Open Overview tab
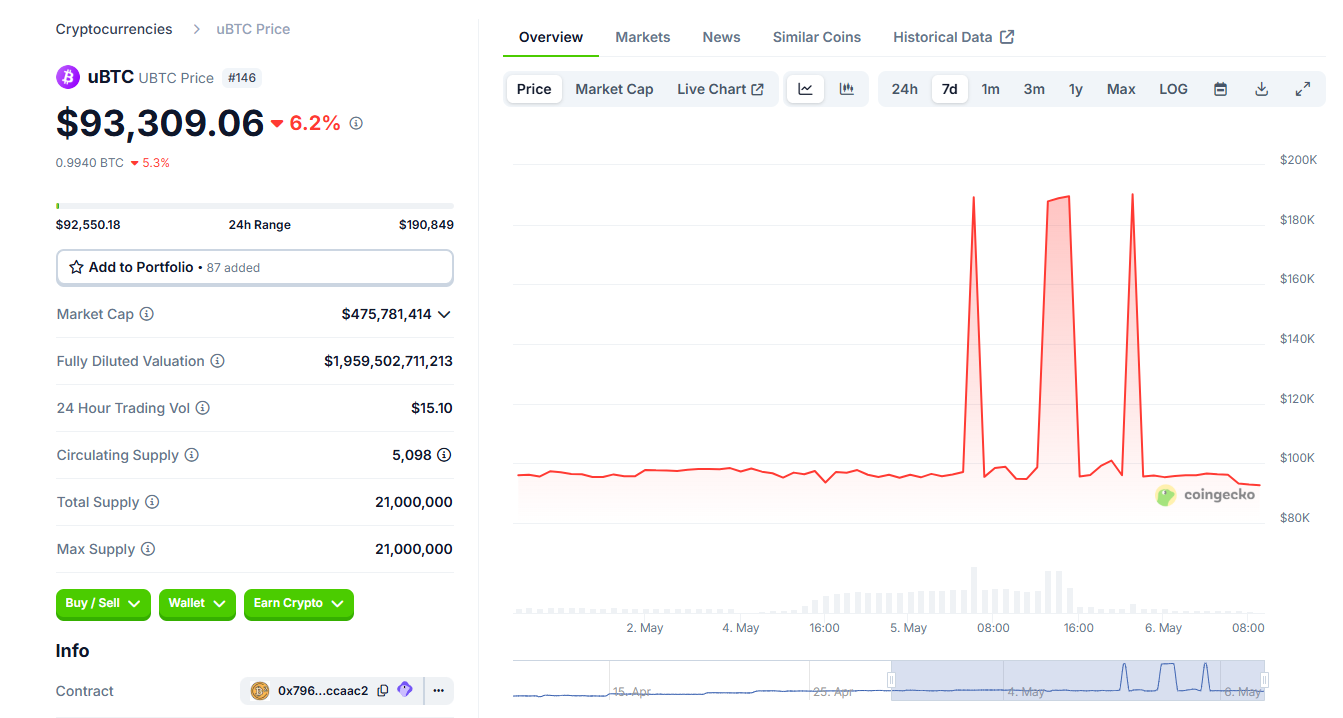 551,37
